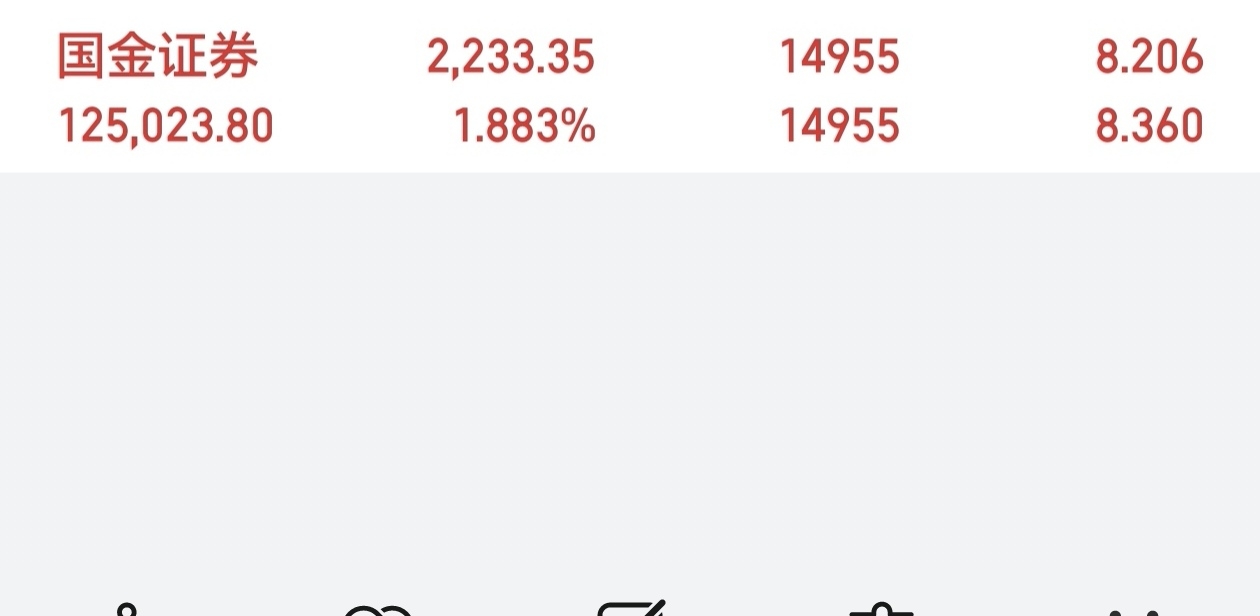The width and height of the screenshot is (1260, 616).
Task: Tap the heart favorite icon
Action: (x=378, y=609)
